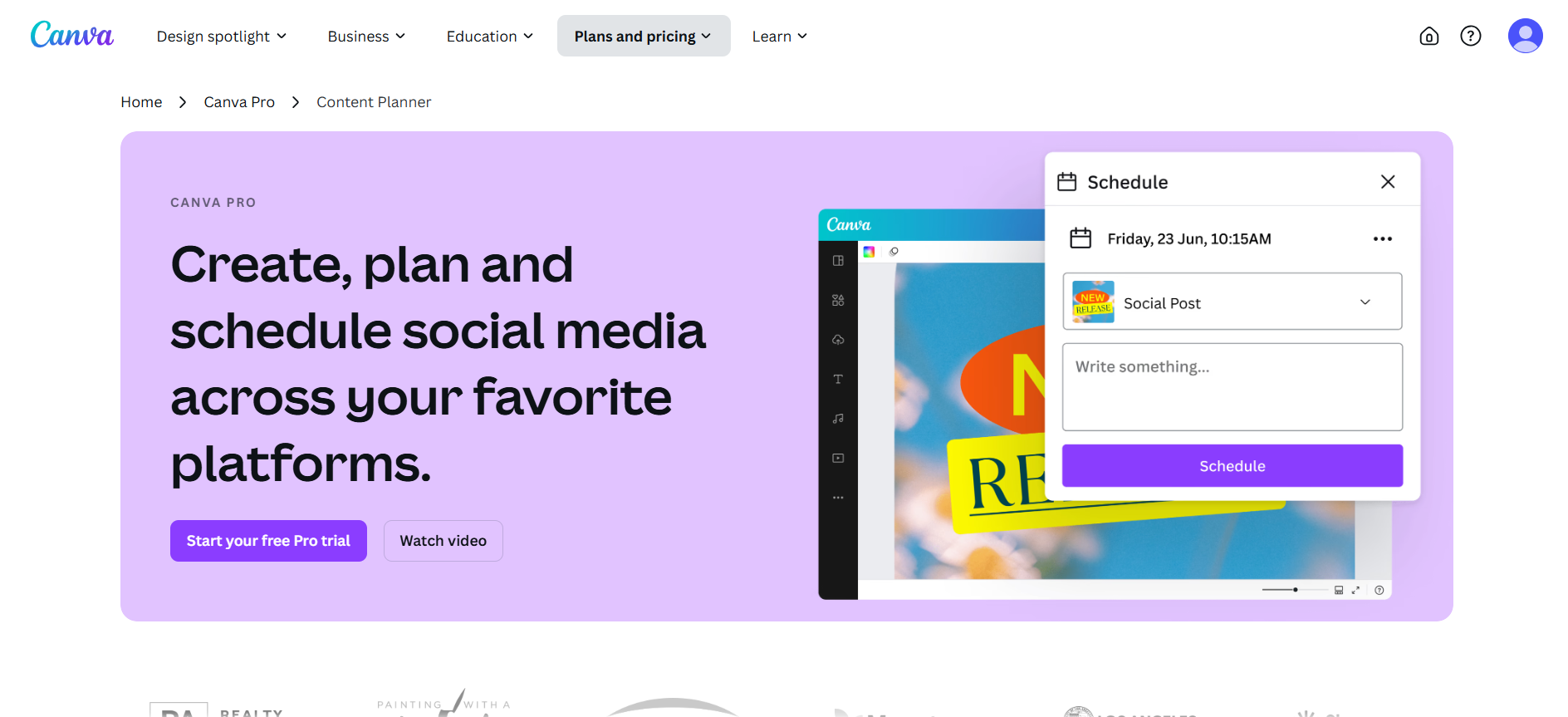The height and width of the screenshot is (717, 1568).
Task: Click the Friday, 23 Jun, 10:15AM date text
Action: (1189, 239)
